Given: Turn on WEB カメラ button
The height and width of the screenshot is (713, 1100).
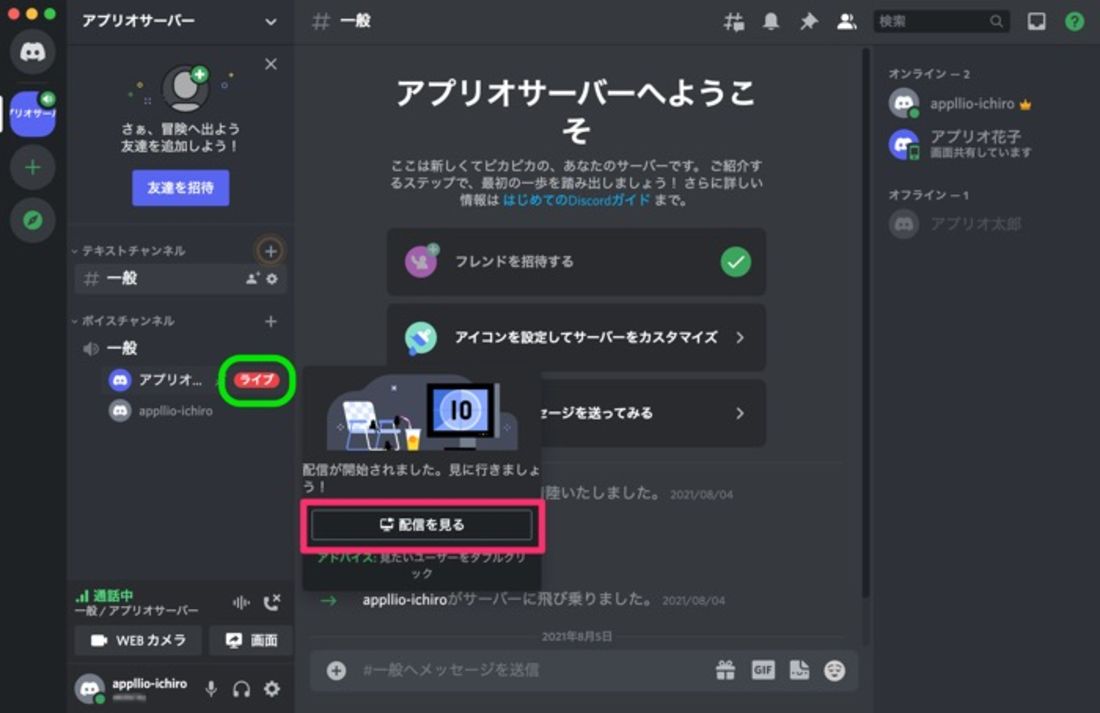Looking at the screenshot, I should pyautogui.click(x=138, y=640).
